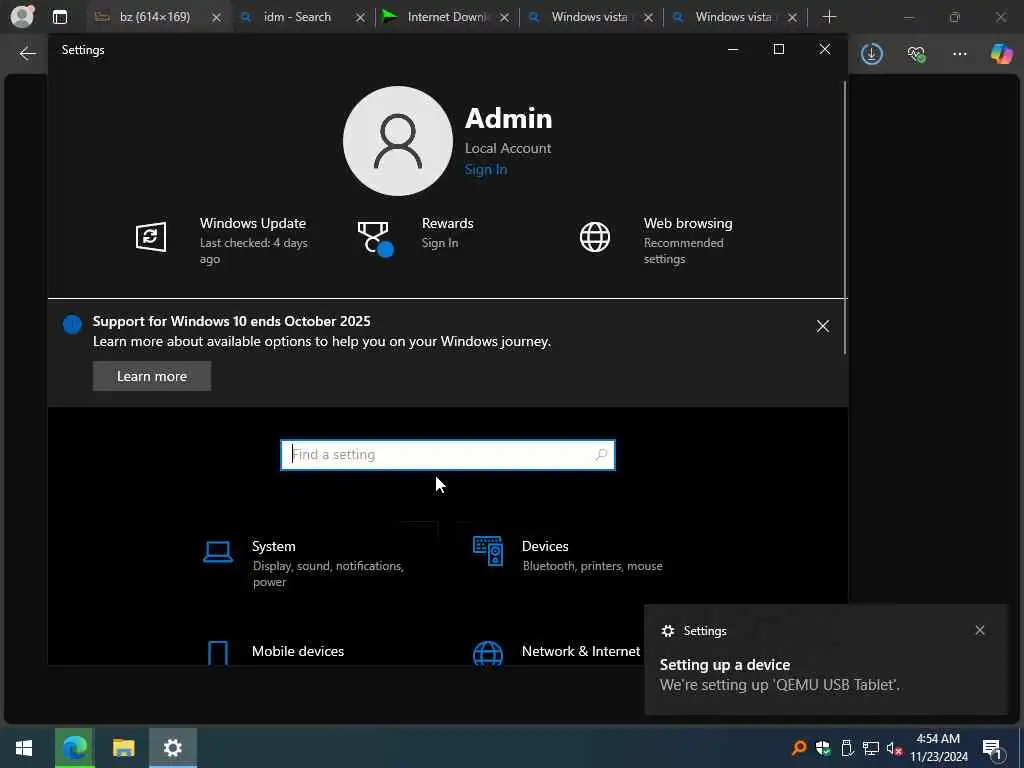Click the Settings gear on the taskbar
This screenshot has height=768, width=1024.
(x=172, y=748)
